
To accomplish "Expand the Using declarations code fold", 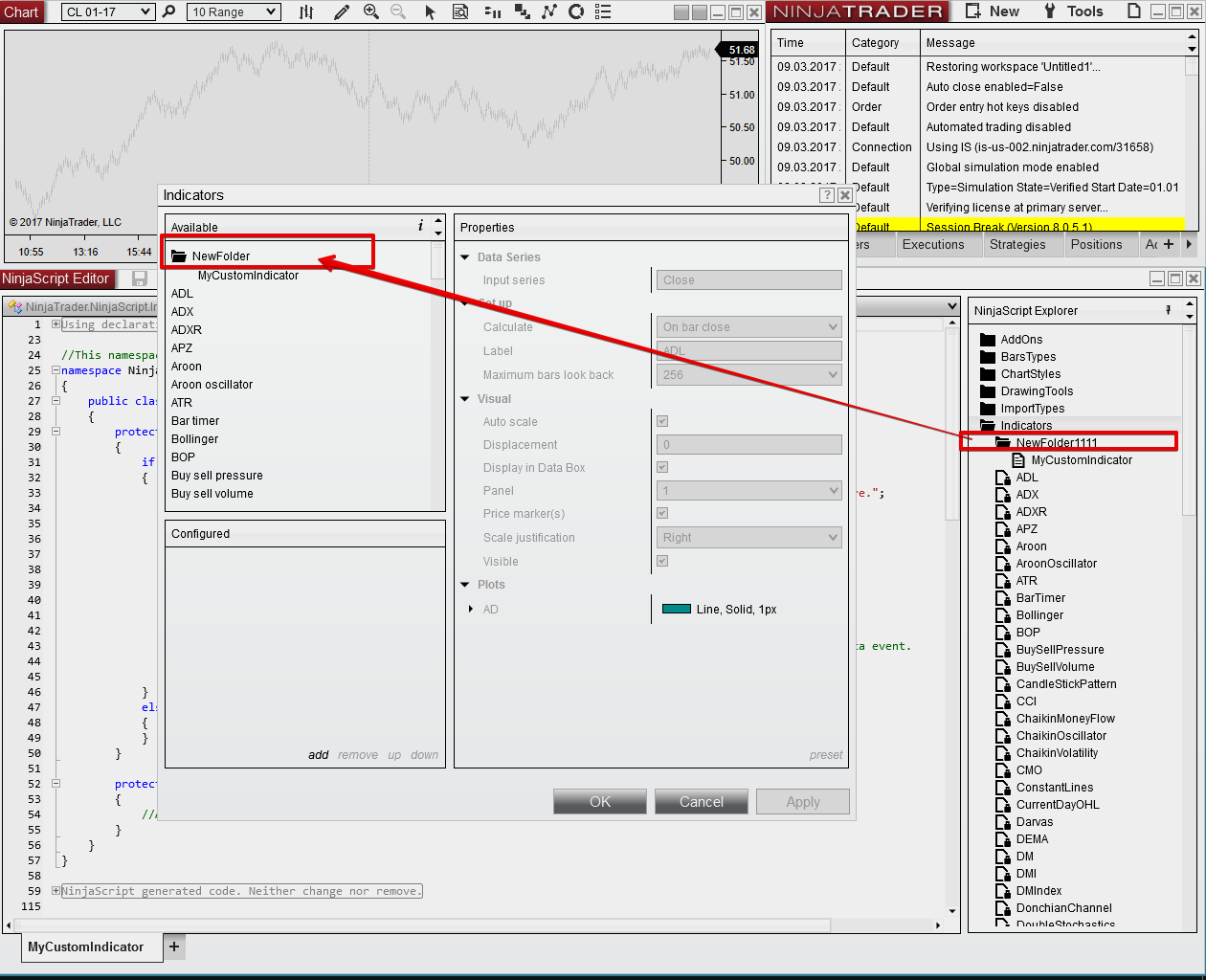I will (56, 324).
